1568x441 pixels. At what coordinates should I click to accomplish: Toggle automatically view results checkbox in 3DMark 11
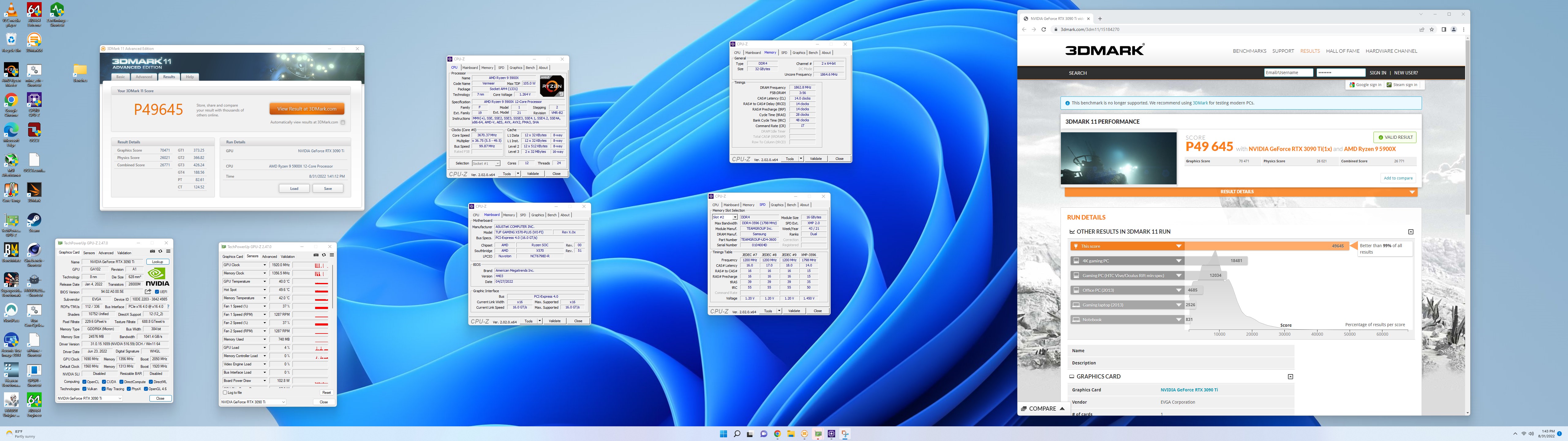coord(343,123)
